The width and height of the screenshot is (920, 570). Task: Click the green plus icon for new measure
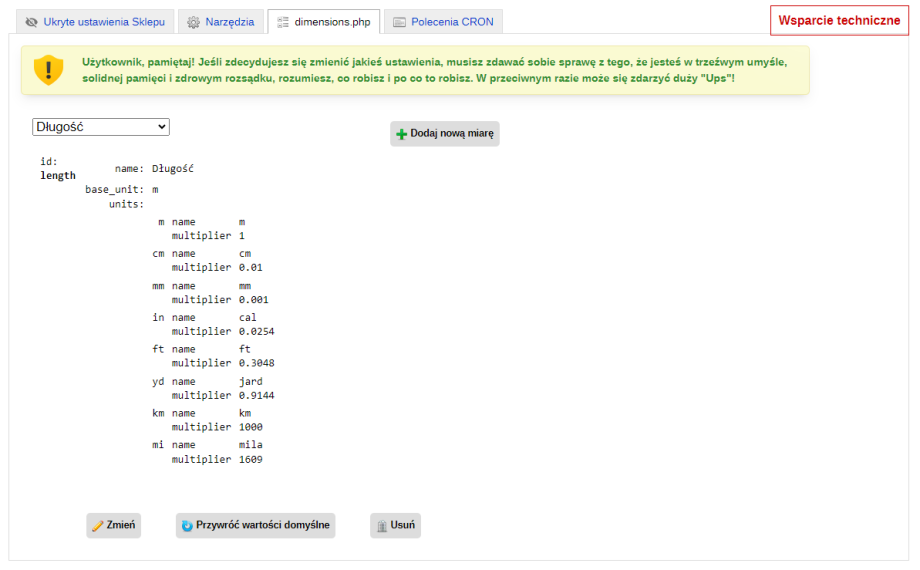coord(402,134)
